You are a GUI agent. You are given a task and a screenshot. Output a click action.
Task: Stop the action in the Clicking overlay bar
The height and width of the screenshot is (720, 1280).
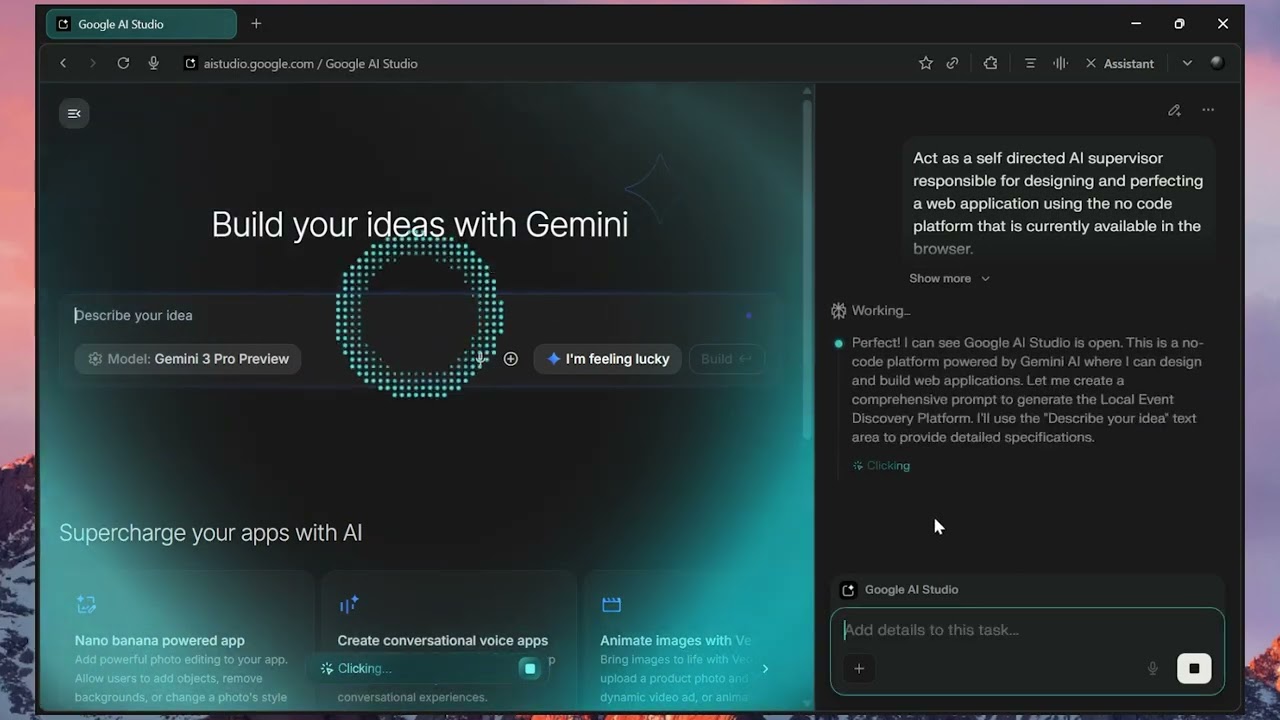530,668
